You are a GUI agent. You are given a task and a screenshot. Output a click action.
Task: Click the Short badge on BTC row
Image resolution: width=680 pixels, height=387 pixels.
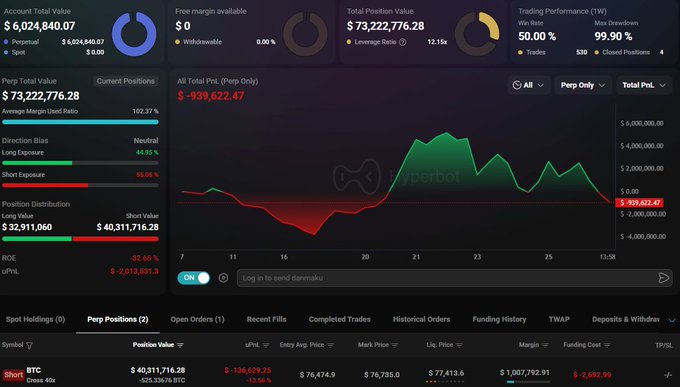coord(13,375)
